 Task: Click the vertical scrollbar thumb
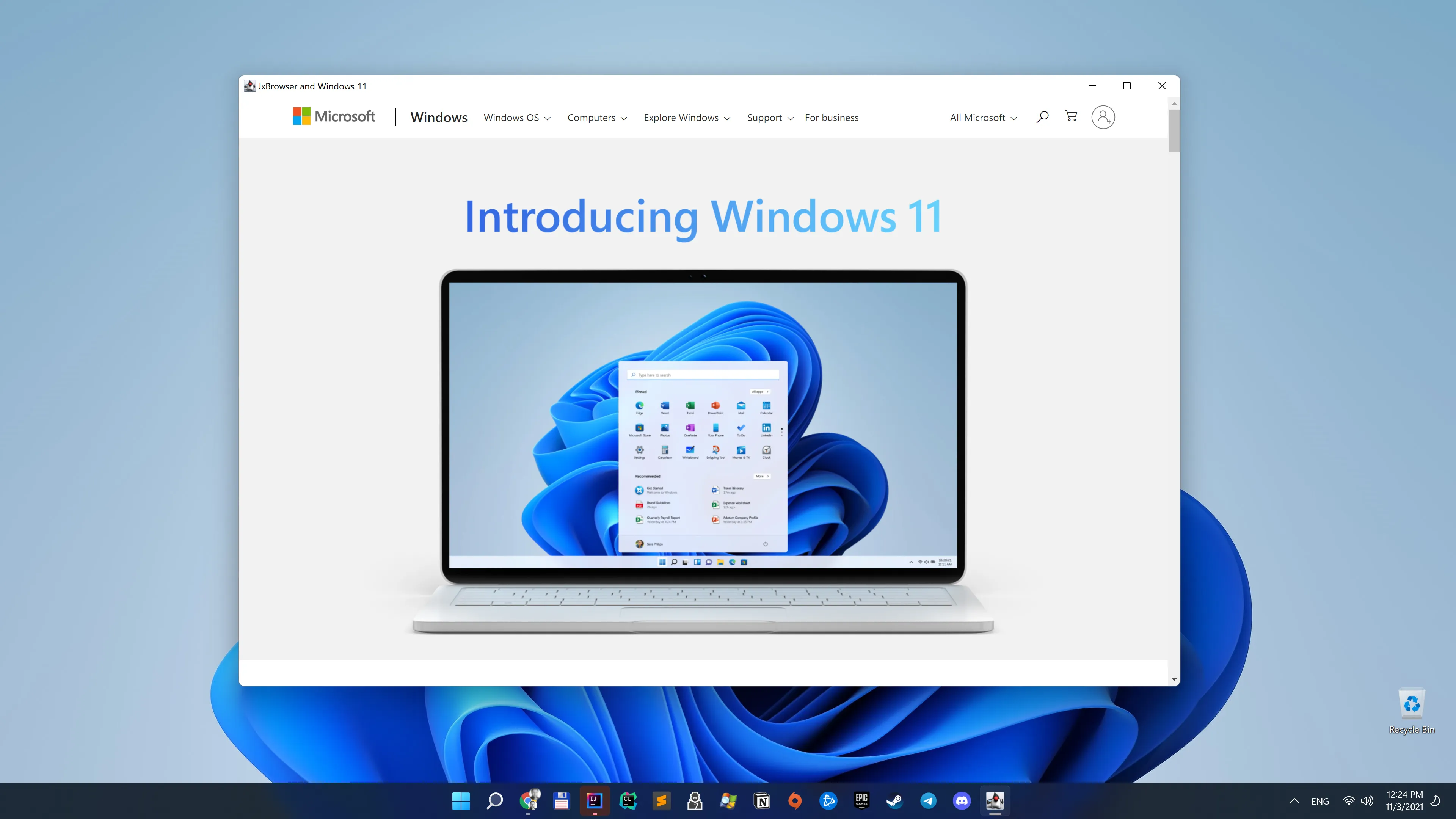(x=1174, y=130)
